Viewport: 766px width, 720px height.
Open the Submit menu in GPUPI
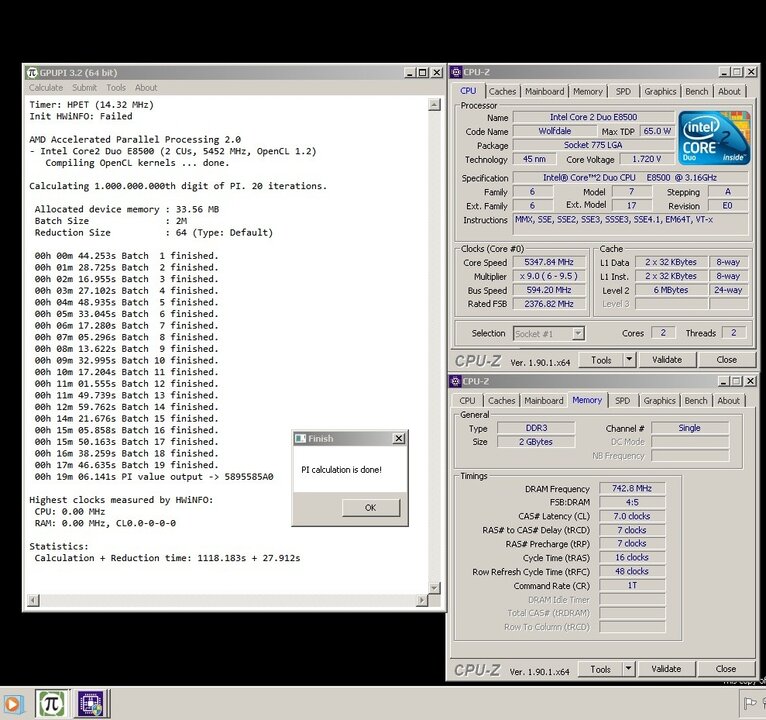[85, 88]
